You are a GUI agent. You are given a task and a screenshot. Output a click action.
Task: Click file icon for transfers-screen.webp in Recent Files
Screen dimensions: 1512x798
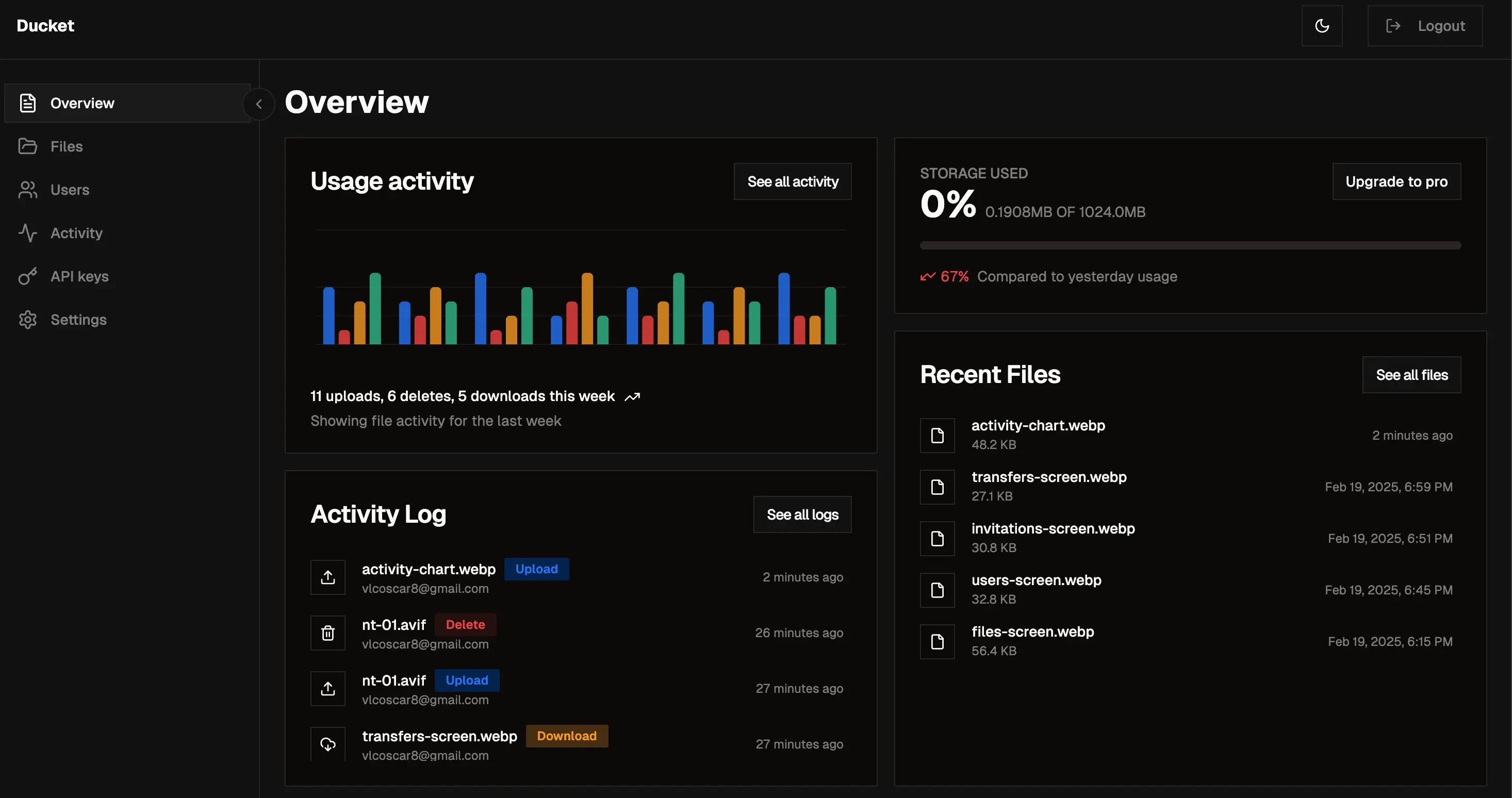[938, 487]
